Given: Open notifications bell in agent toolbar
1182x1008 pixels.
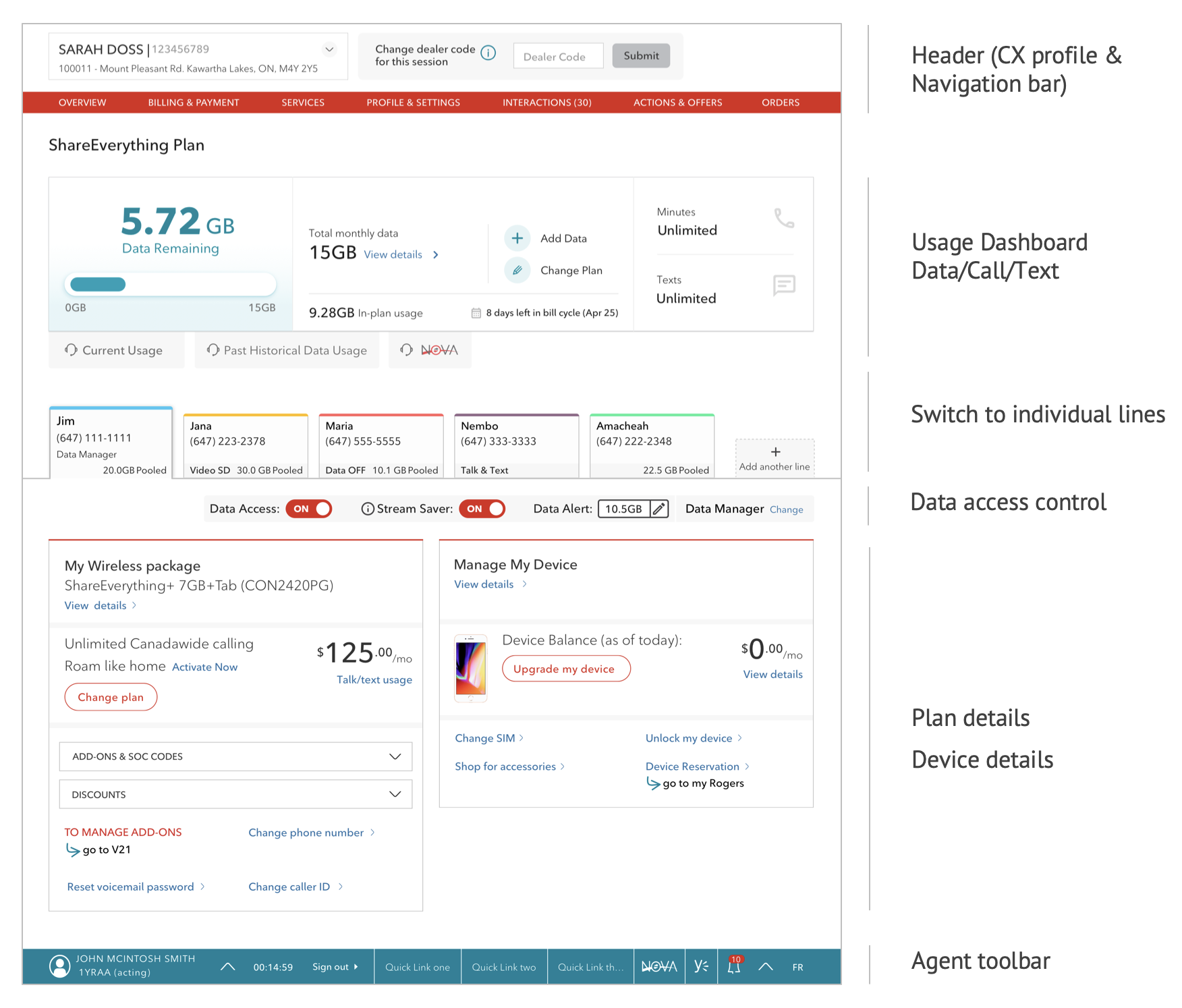Looking at the screenshot, I should pos(734,967).
